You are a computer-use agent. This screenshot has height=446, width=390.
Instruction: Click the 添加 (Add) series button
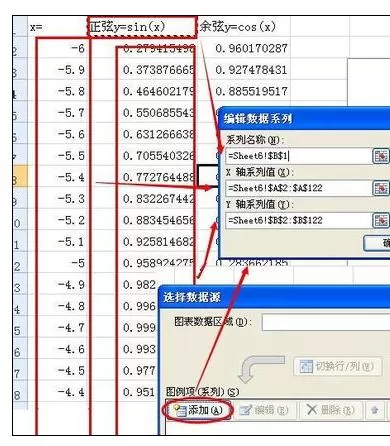[x=198, y=410]
